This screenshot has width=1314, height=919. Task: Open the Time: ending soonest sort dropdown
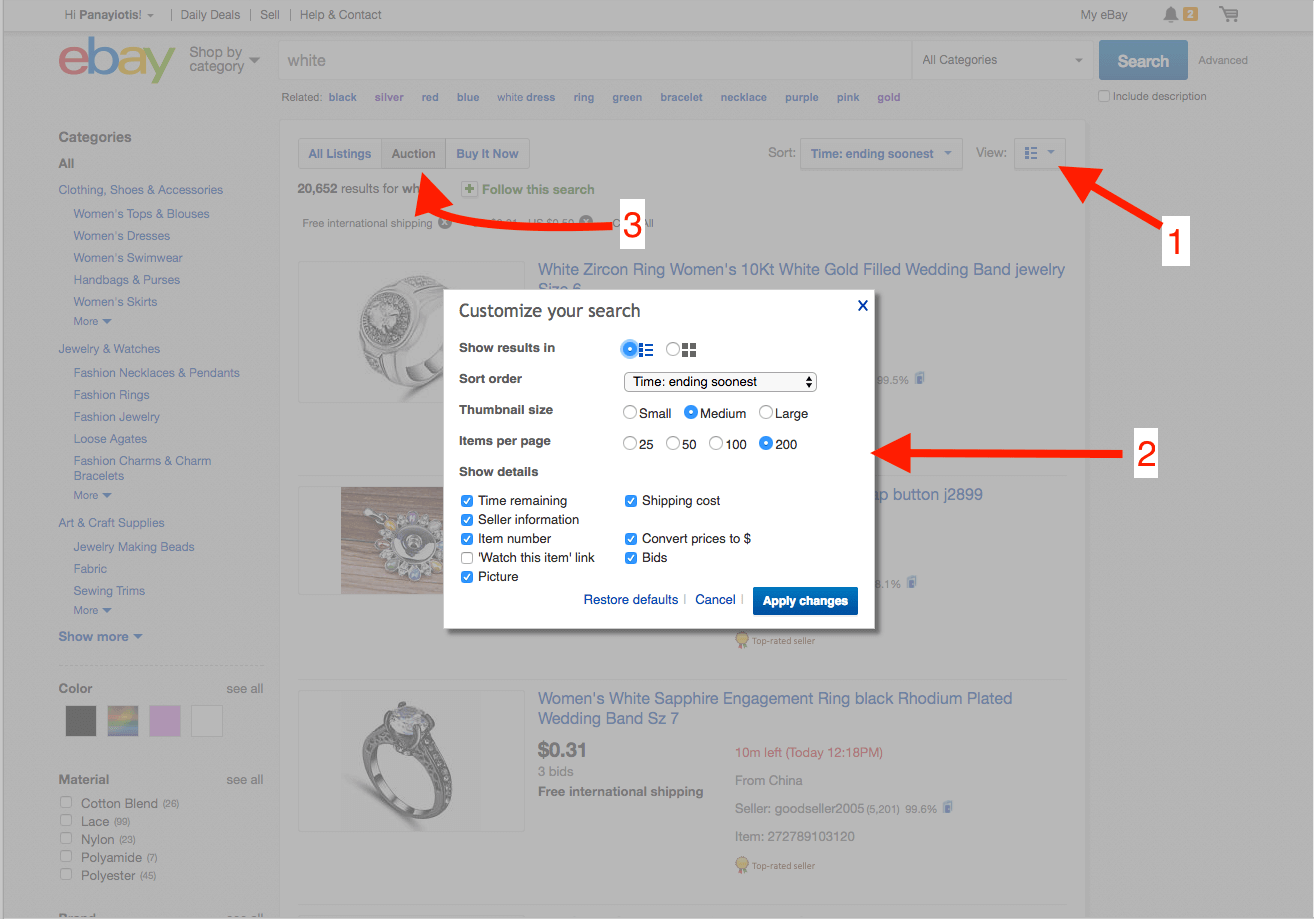tap(881, 153)
